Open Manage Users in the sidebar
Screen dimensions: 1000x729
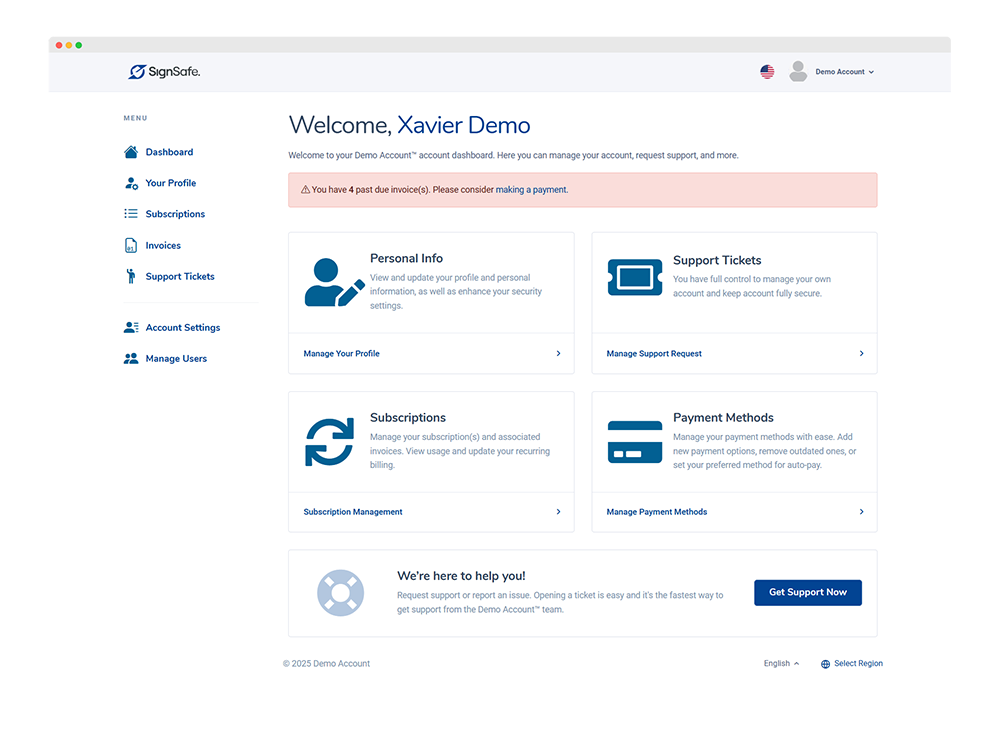click(176, 359)
